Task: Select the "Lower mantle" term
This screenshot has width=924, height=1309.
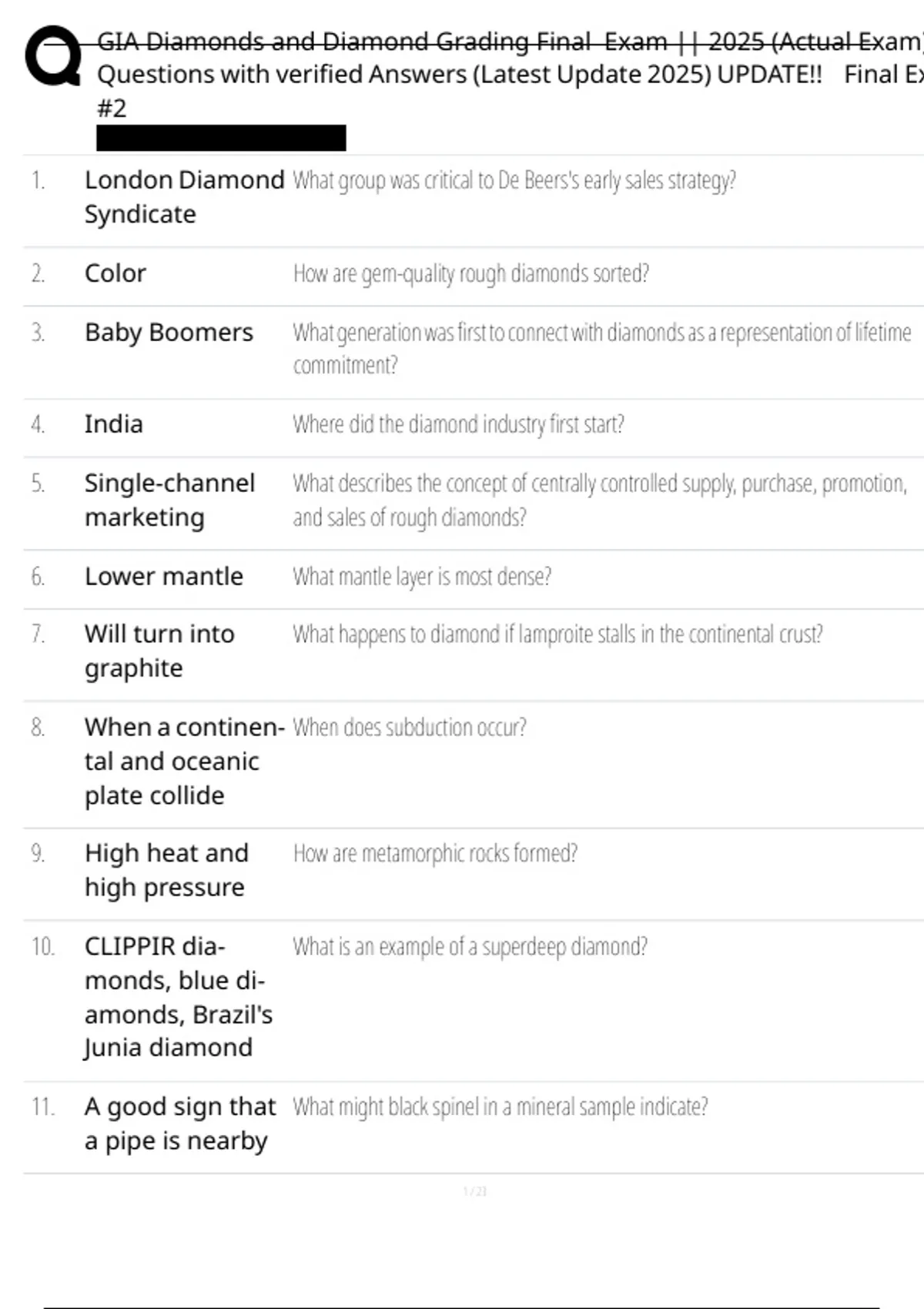Action: pyautogui.click(x=164, y=577)
